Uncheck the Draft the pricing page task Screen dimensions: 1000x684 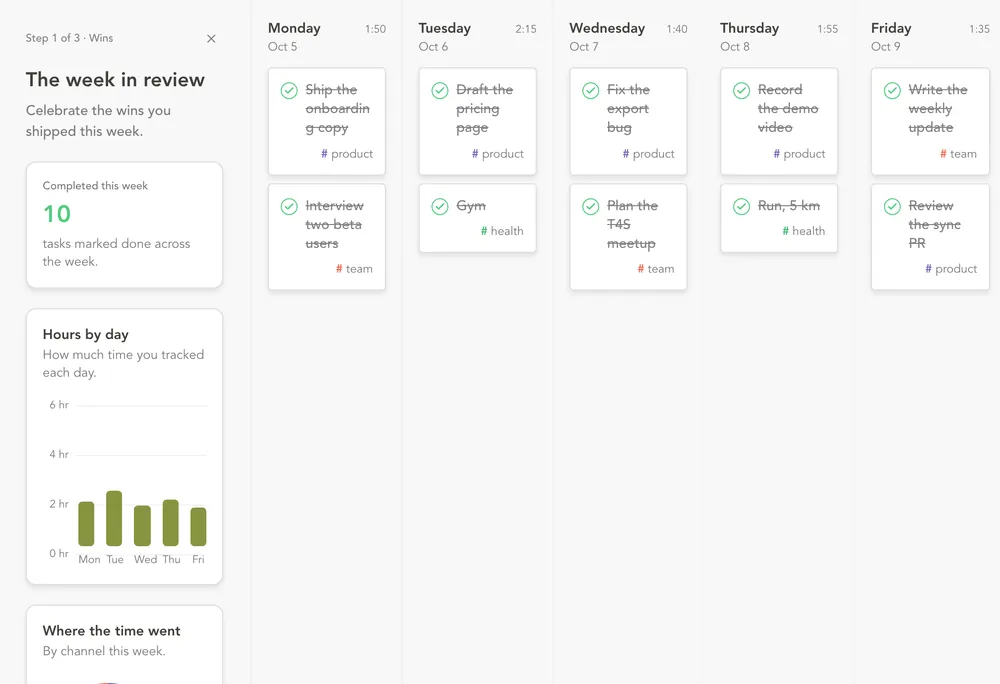(440, 91)
